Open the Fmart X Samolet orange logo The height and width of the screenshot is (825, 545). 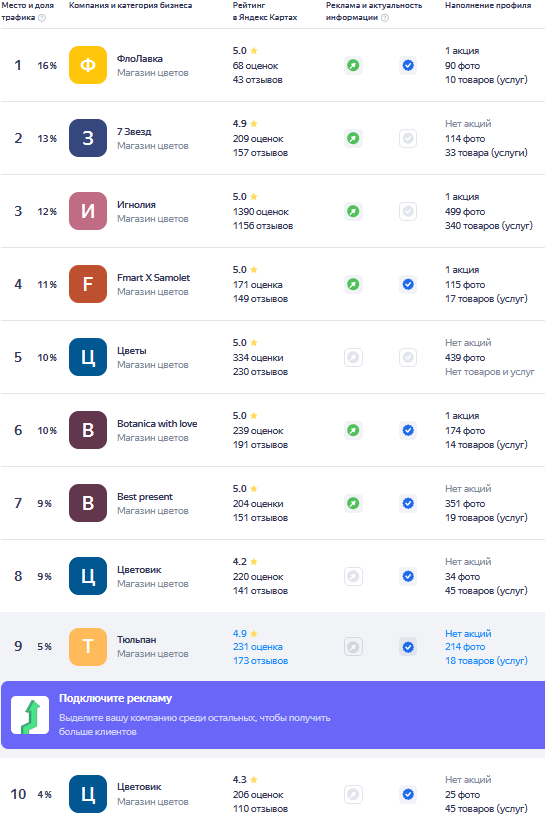tap(88, 284)
